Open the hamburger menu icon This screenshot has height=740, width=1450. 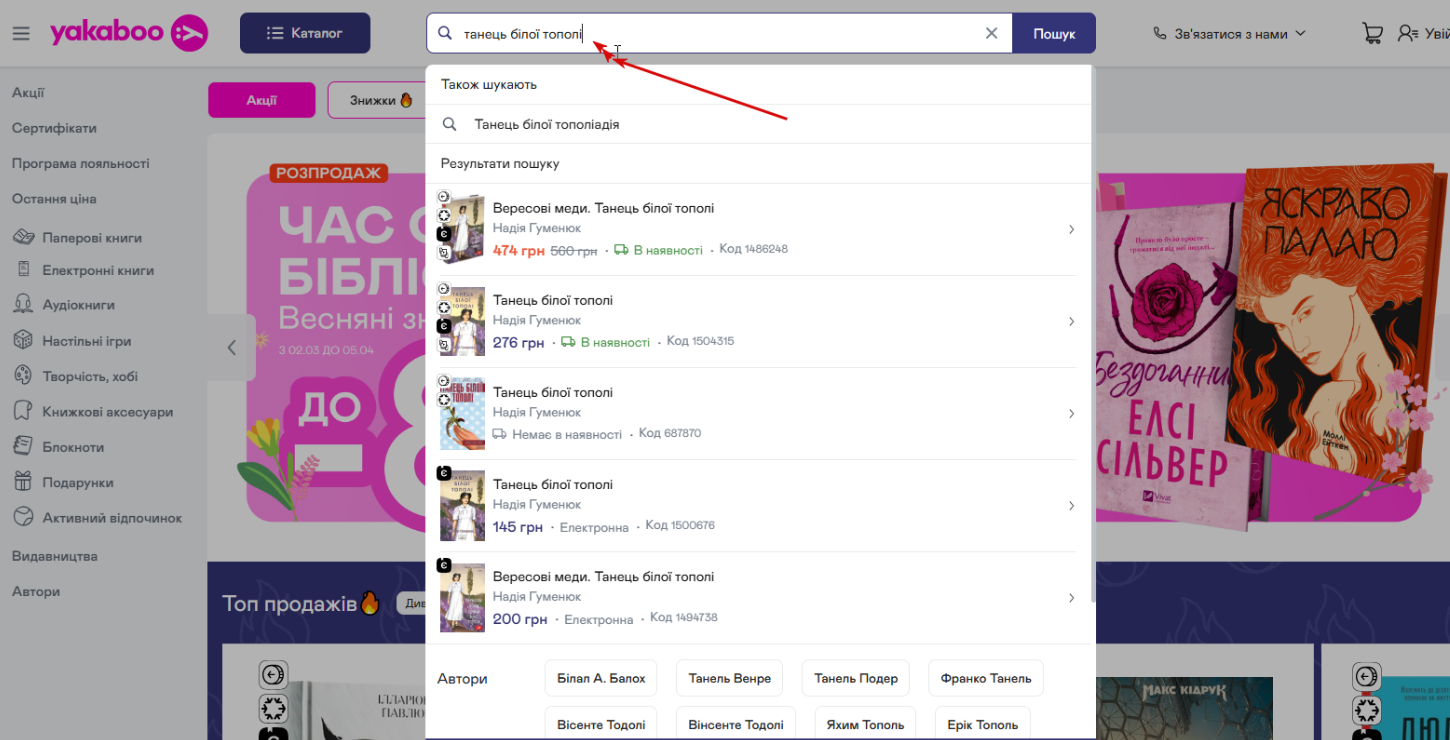pyautogui.click(x=21, y=34)
